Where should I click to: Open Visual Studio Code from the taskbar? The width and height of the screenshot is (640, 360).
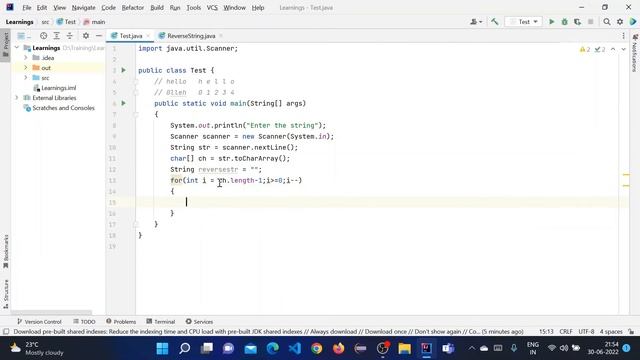coord(295,348)
